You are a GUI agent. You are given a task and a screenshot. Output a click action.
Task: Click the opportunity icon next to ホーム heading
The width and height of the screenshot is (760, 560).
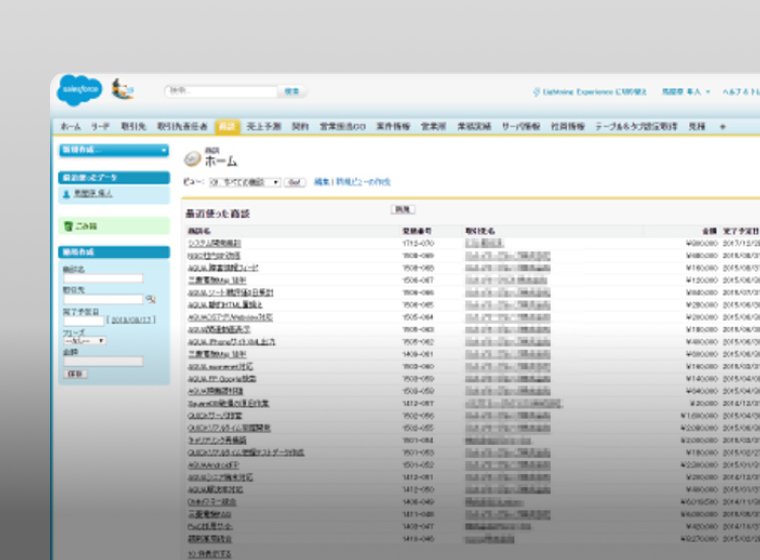pos(192,159)
